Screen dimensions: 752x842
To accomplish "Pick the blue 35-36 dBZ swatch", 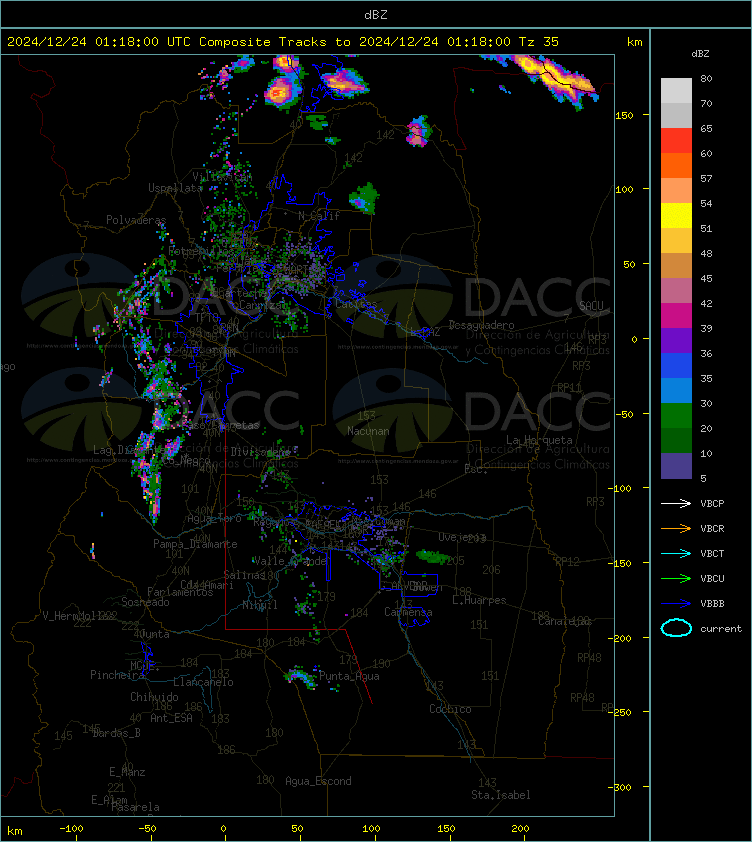I will [676, 366].
